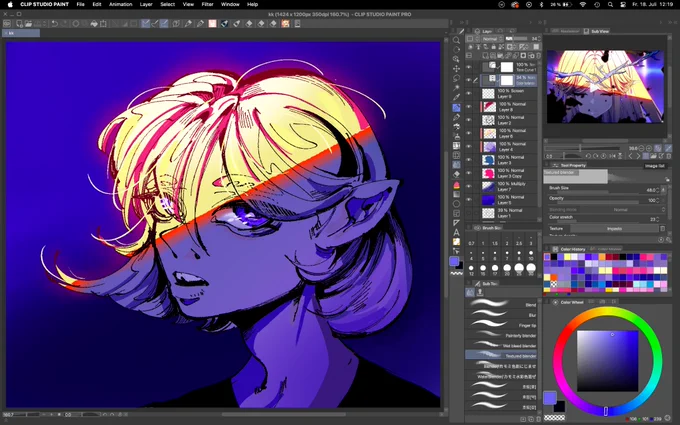680x425 pixels.
Task: Hide Layer 6 with its eye icon
Action: point(469,133)
